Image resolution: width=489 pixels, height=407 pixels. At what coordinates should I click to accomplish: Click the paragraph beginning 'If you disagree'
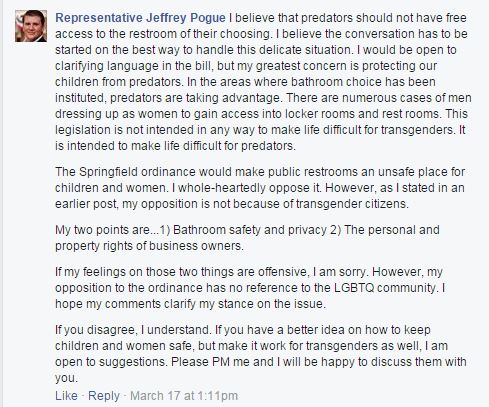[261, 354]
